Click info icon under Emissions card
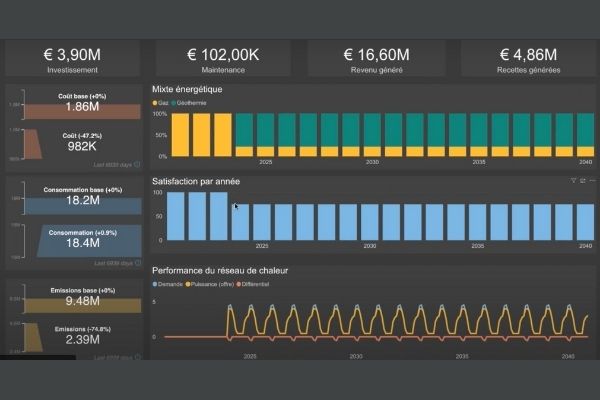 coord(137,357)
